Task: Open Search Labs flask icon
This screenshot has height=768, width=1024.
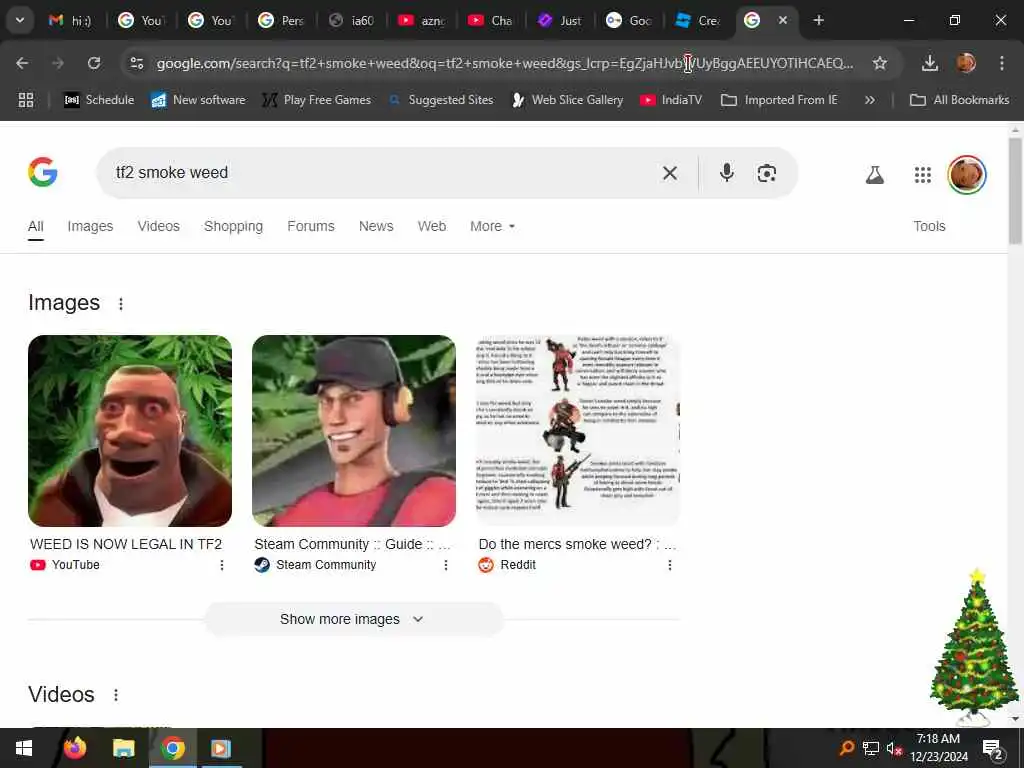Action: pos(874,174)
